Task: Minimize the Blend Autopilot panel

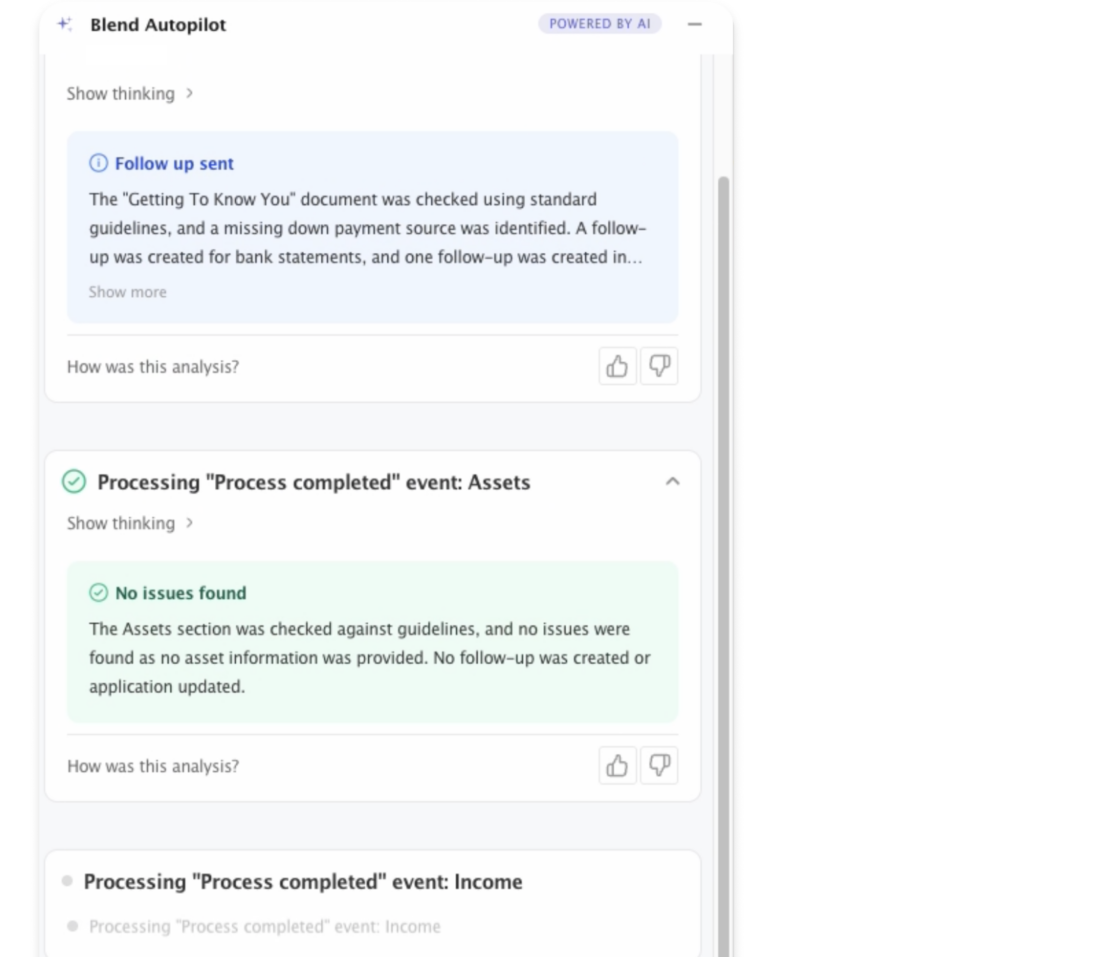Action: point(695,24)
